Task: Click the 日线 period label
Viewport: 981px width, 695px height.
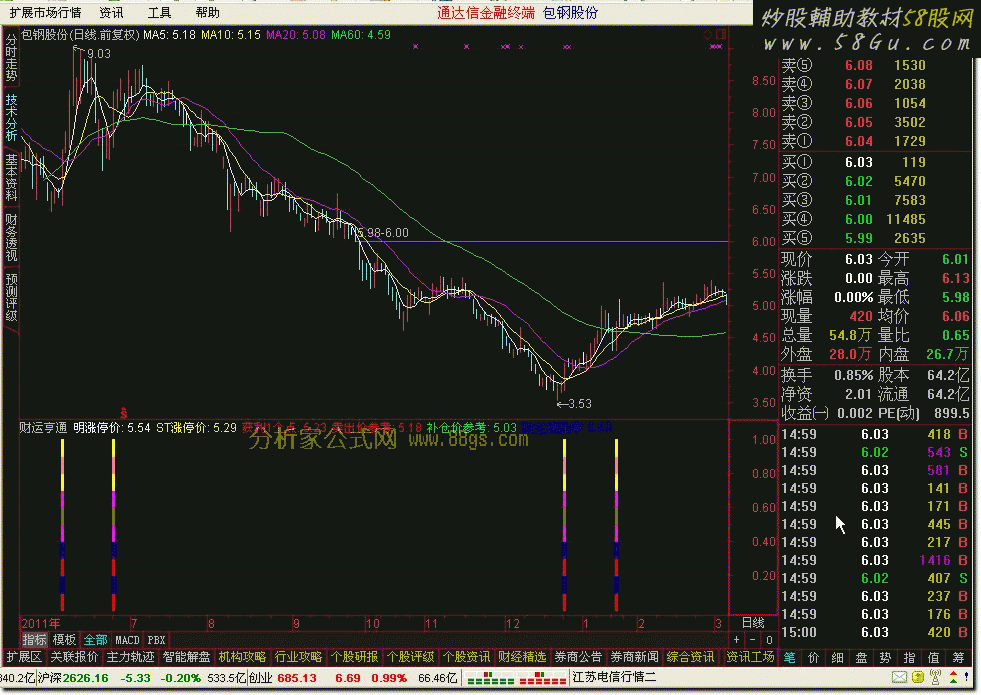Action: point(753,623)
